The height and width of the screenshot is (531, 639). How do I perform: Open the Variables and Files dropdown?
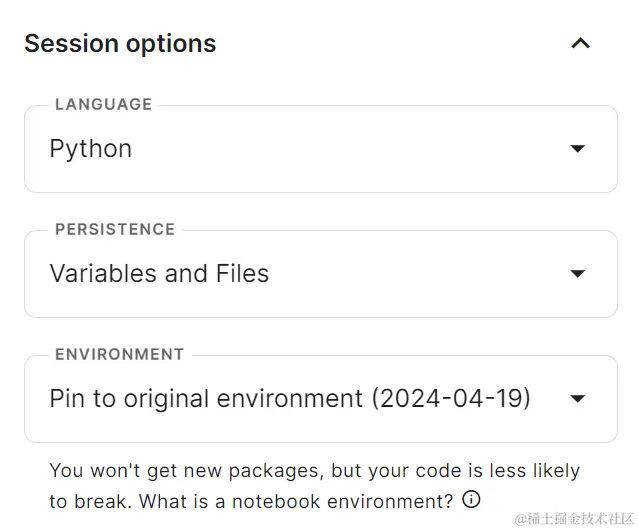(x=320, y=274)
